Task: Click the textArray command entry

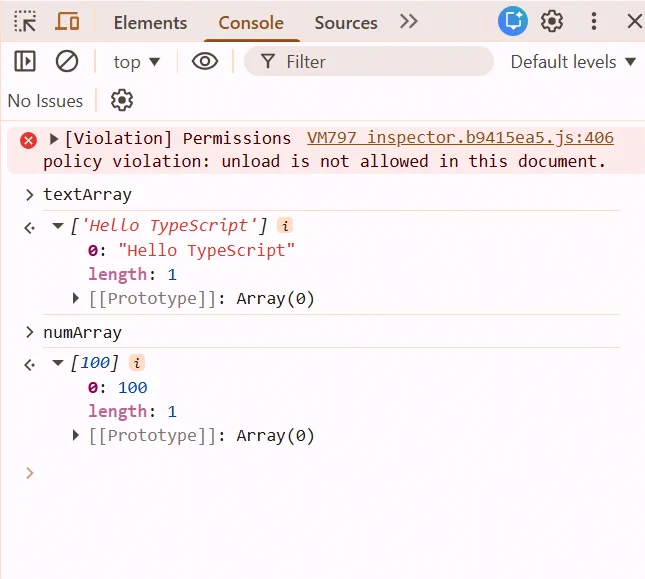Action: click(88, 195)
